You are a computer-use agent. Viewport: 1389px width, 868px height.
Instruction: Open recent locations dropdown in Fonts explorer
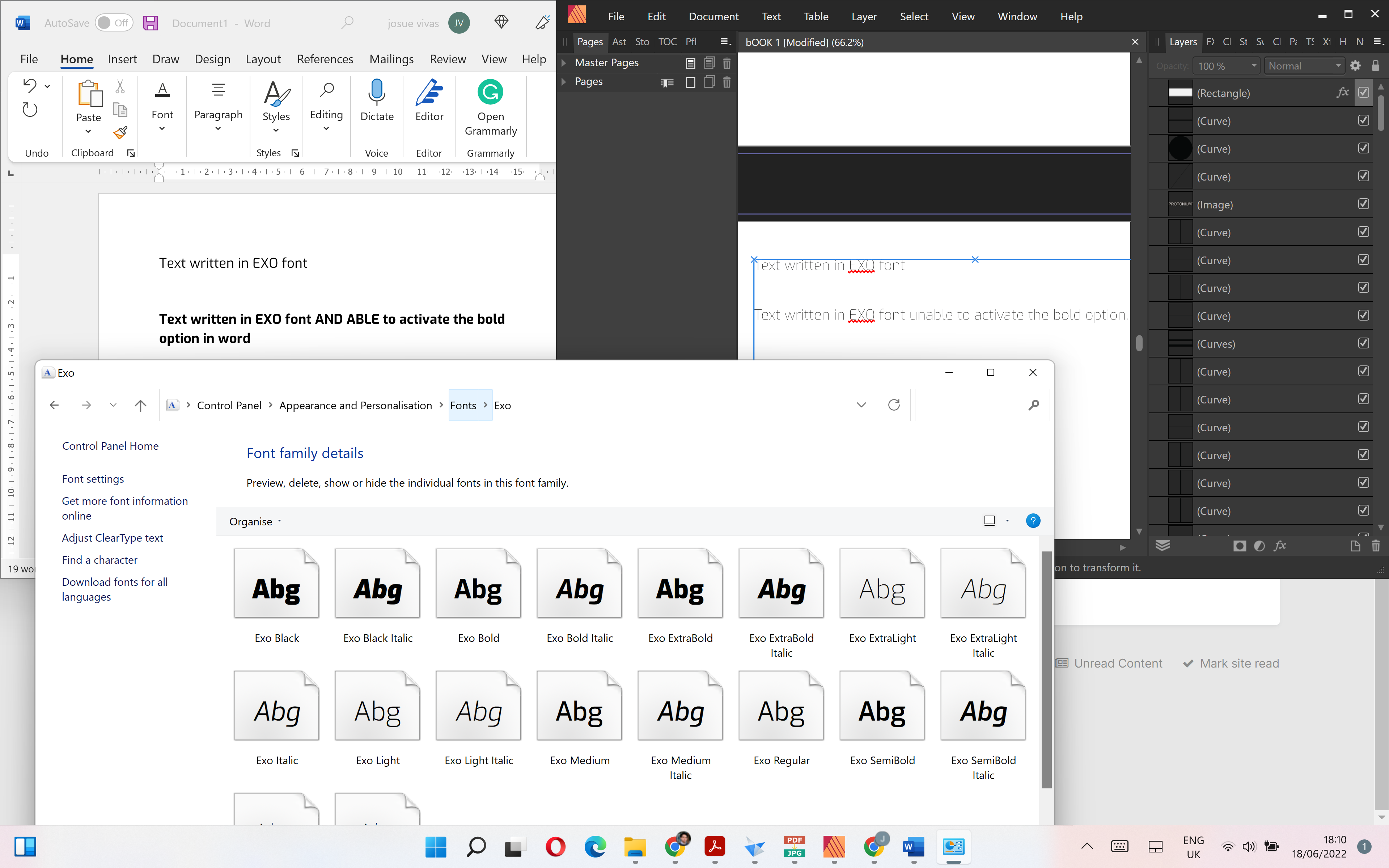tap(113, 405)
